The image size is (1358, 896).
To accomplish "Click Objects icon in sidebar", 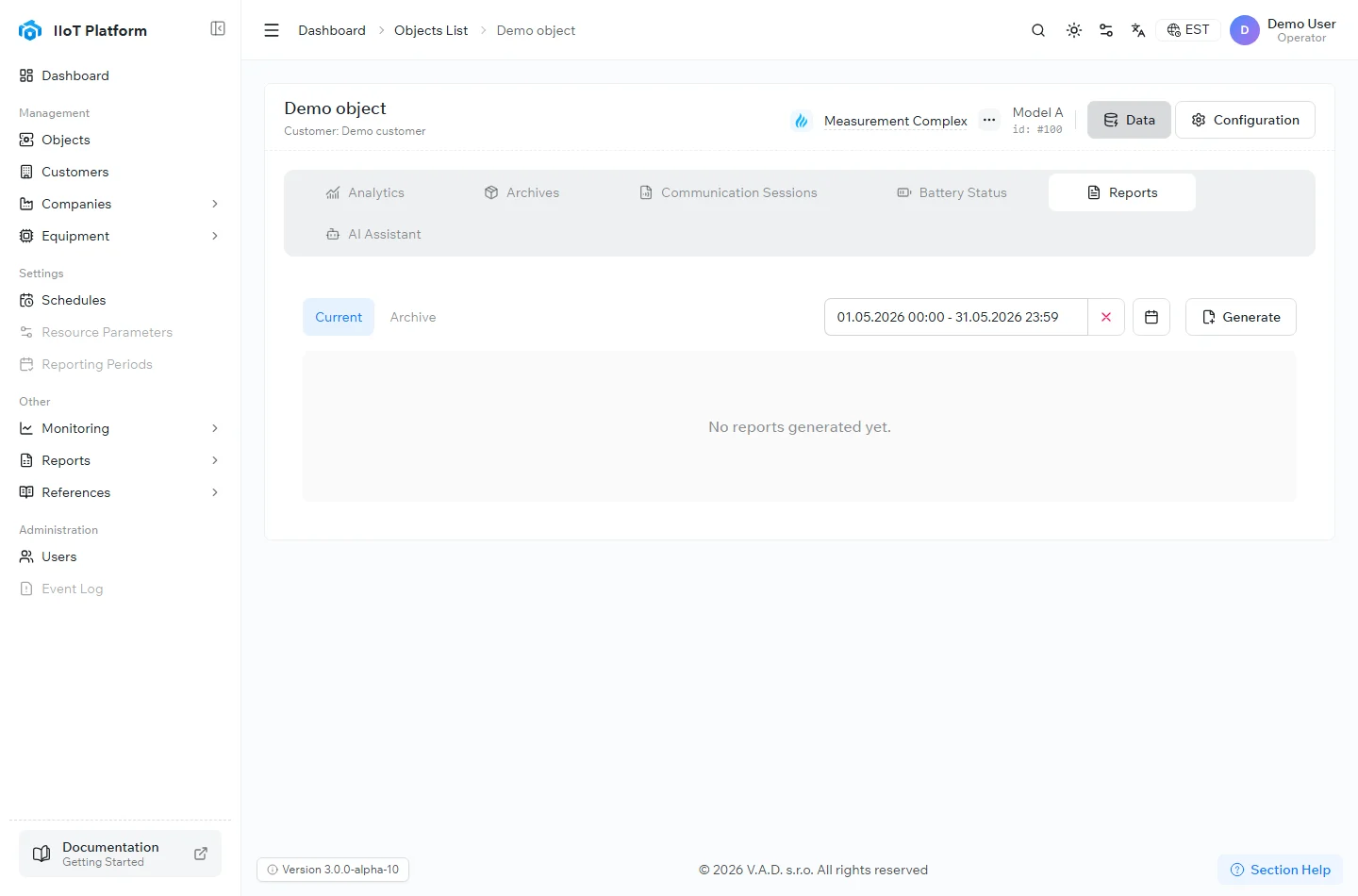I will coord(26,140).
